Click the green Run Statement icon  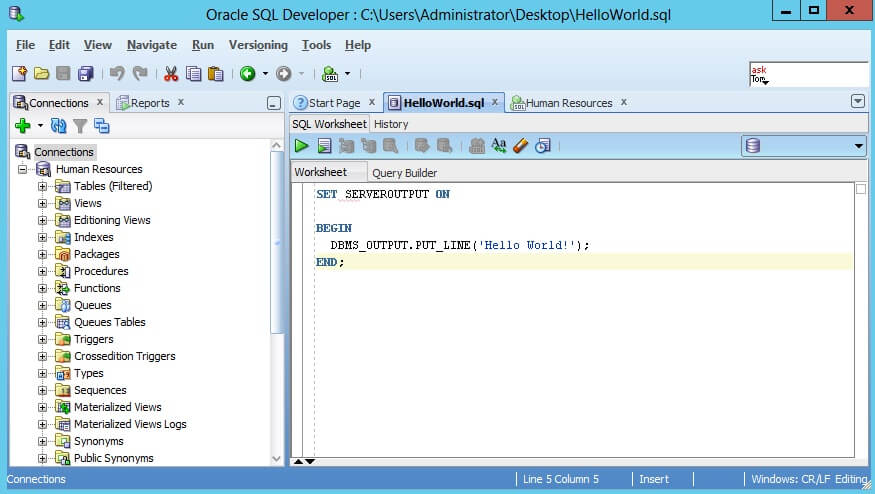[301, 146]
